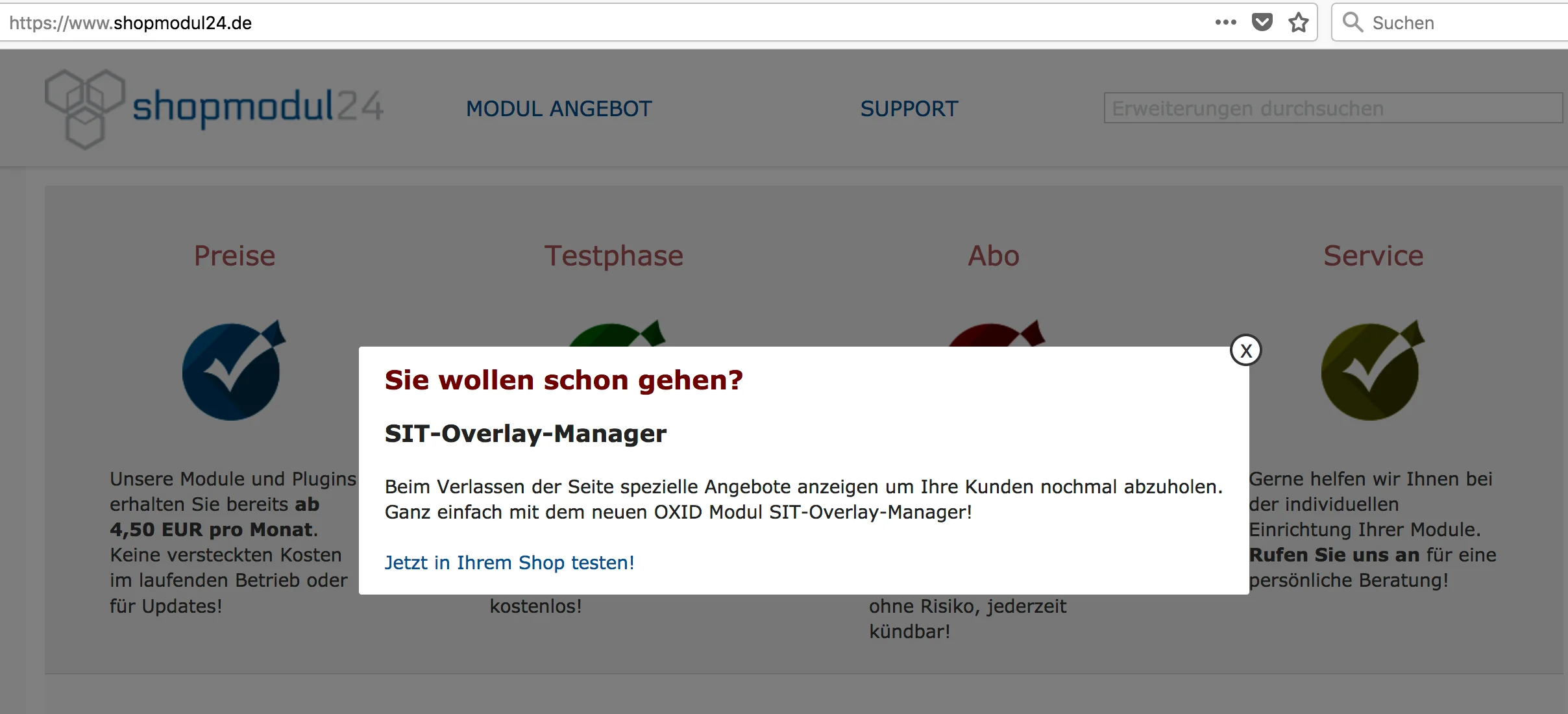This screenshot has width=1568, height=714.
Task: Follow 'Jetzt in Ihrem Shop testen!' link
Action: click(x=509, y=563)
